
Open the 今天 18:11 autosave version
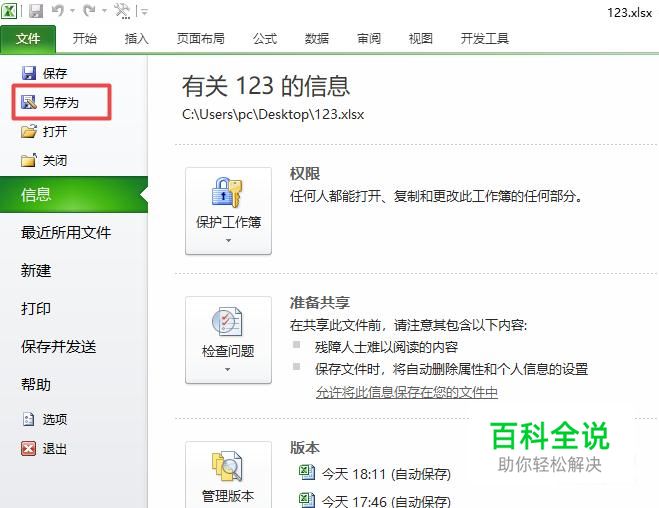[386, 474]
